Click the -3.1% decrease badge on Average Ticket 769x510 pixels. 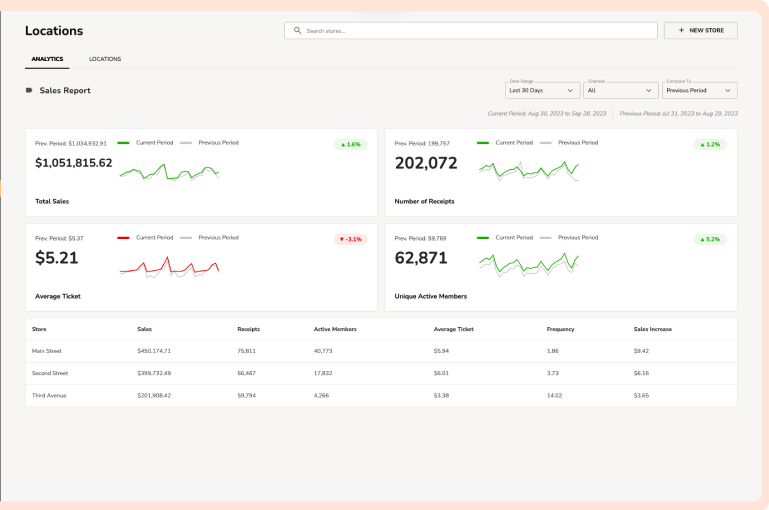point(351,239)
